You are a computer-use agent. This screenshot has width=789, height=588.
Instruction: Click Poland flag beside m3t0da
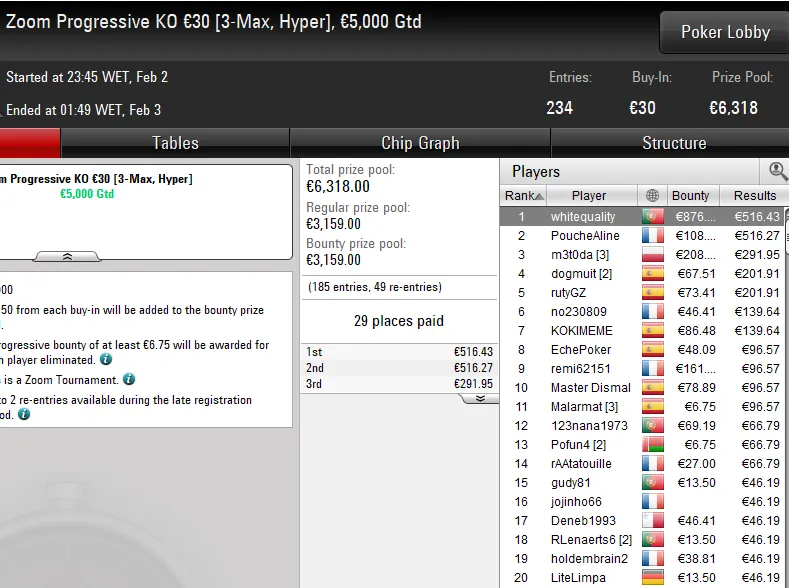point(652,255)
